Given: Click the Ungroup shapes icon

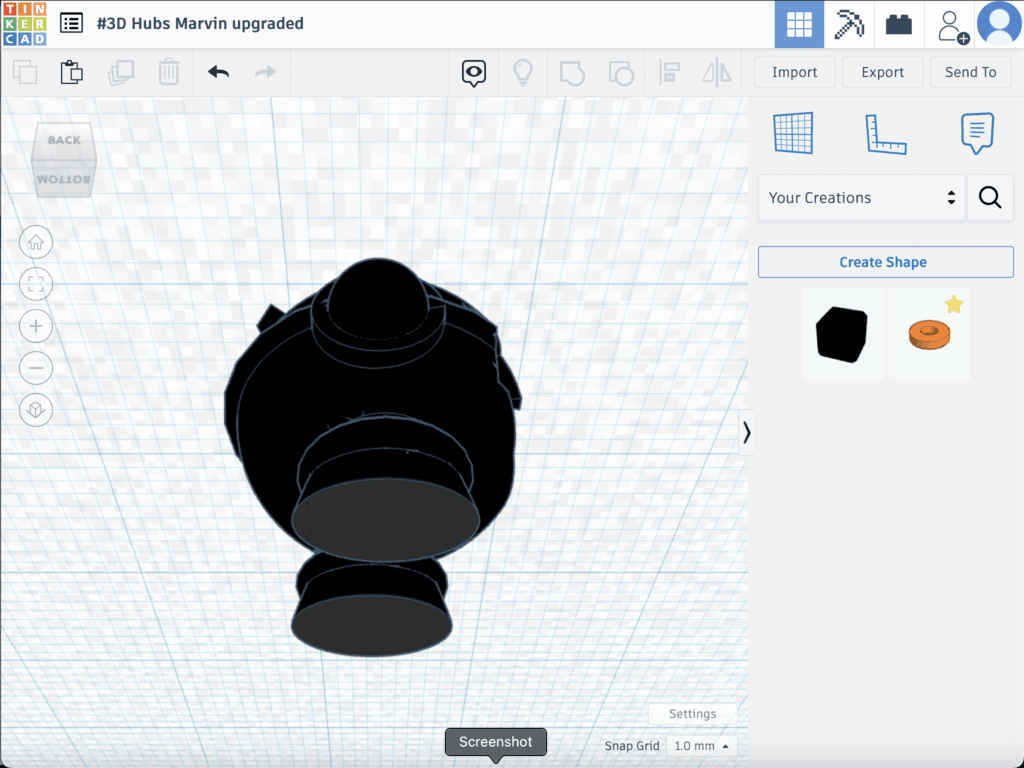Looking at the screenshot, I should (x=621, y=72).
